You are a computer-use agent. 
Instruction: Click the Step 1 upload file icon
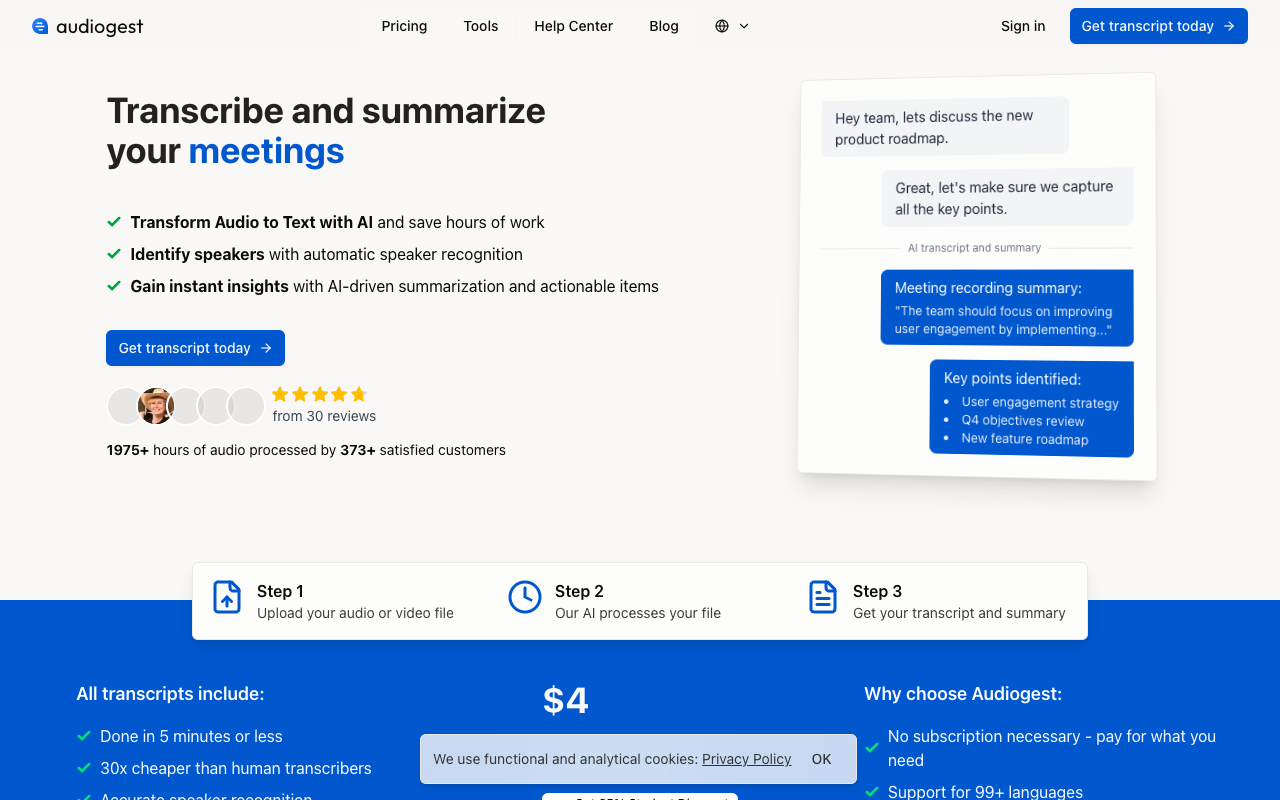(x=227, y=597)
